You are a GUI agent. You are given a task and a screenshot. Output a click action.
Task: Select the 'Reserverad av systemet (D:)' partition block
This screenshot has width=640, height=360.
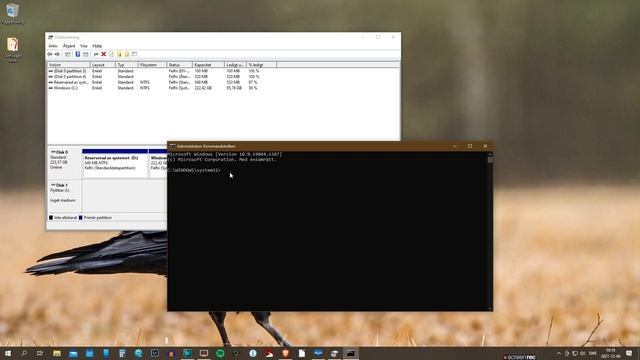pos(115,163)
